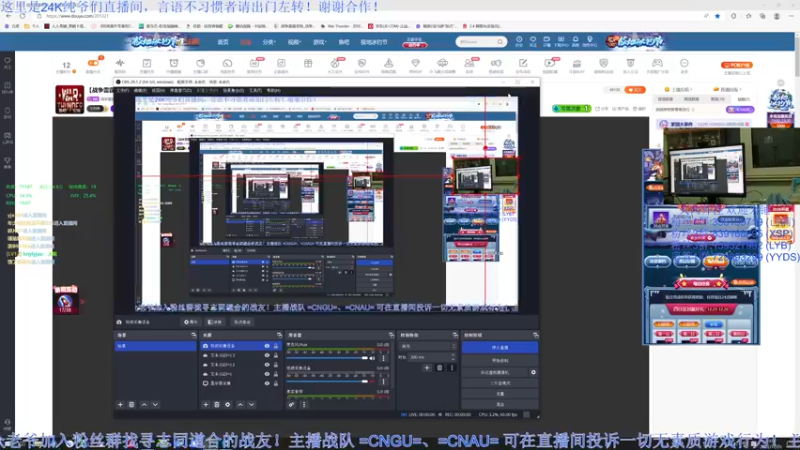
Task: Mute the first audio mixer channel speaker
Action: [x=372, y=358]
